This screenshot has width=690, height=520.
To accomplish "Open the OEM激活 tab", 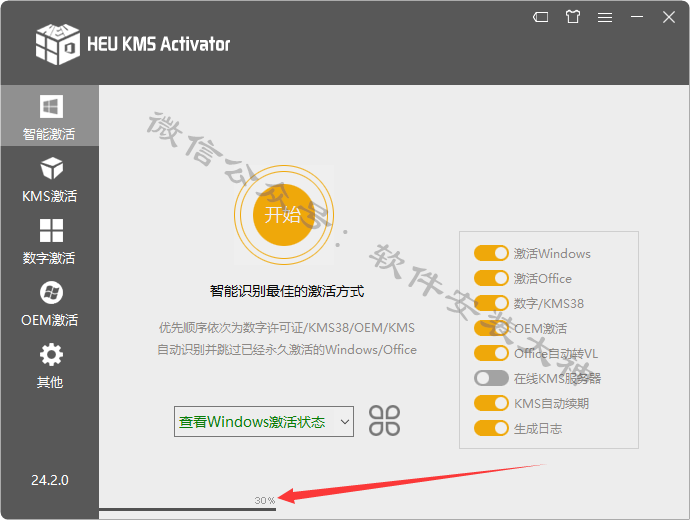I will pyautogui.click(x=50, y=303).
